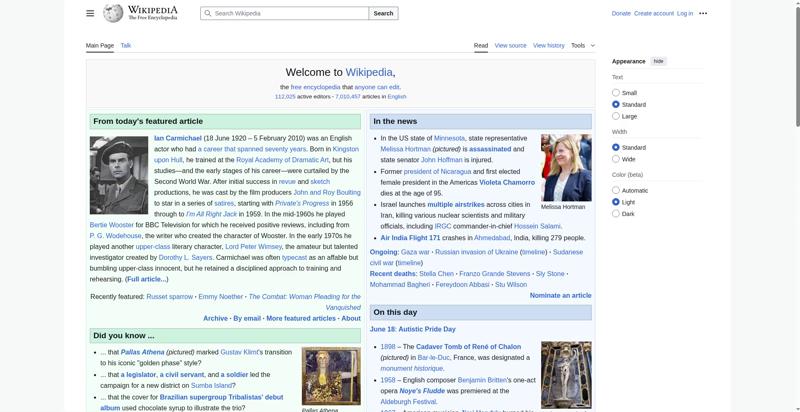
Task: Click the Nominate an article link
Action: coord(561,296)
